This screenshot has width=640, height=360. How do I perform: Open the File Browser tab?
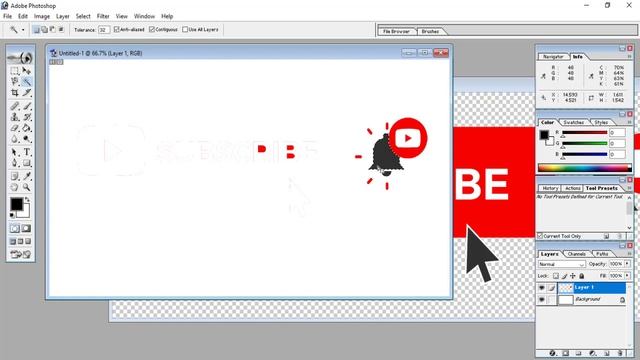[396, 31]
